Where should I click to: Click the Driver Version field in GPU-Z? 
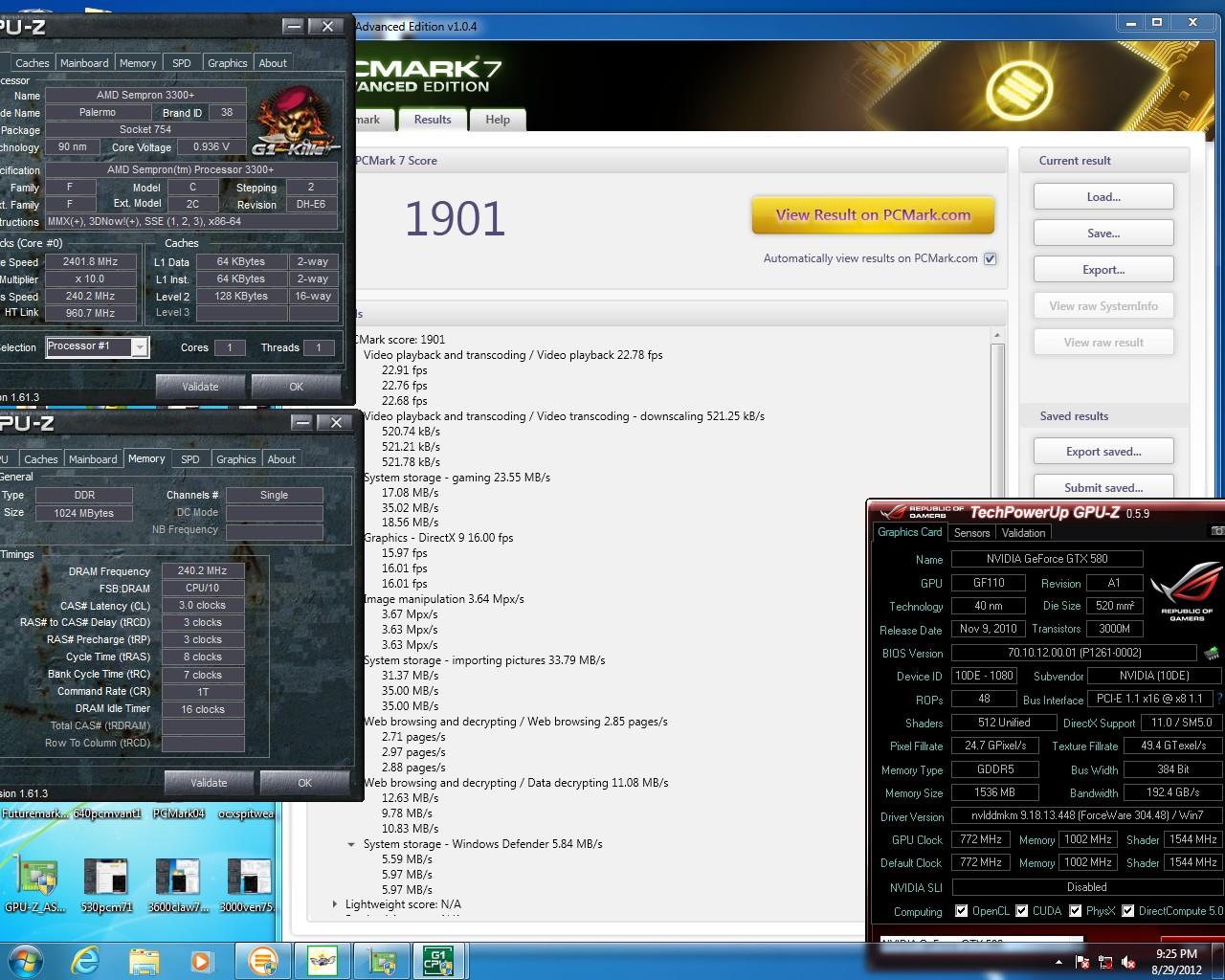coord(1086,816)
